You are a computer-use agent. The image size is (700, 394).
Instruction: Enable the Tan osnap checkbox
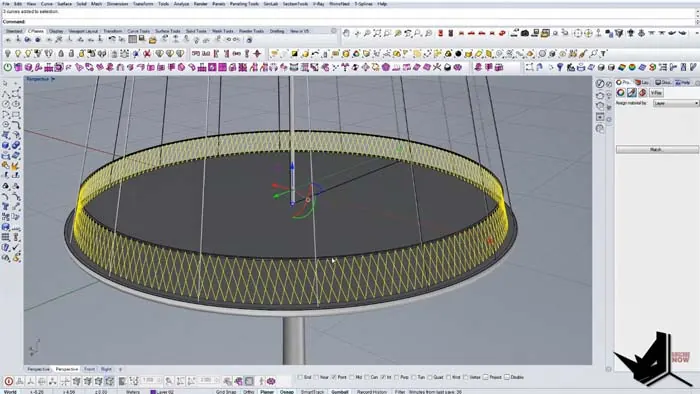(x=413, y=377)
